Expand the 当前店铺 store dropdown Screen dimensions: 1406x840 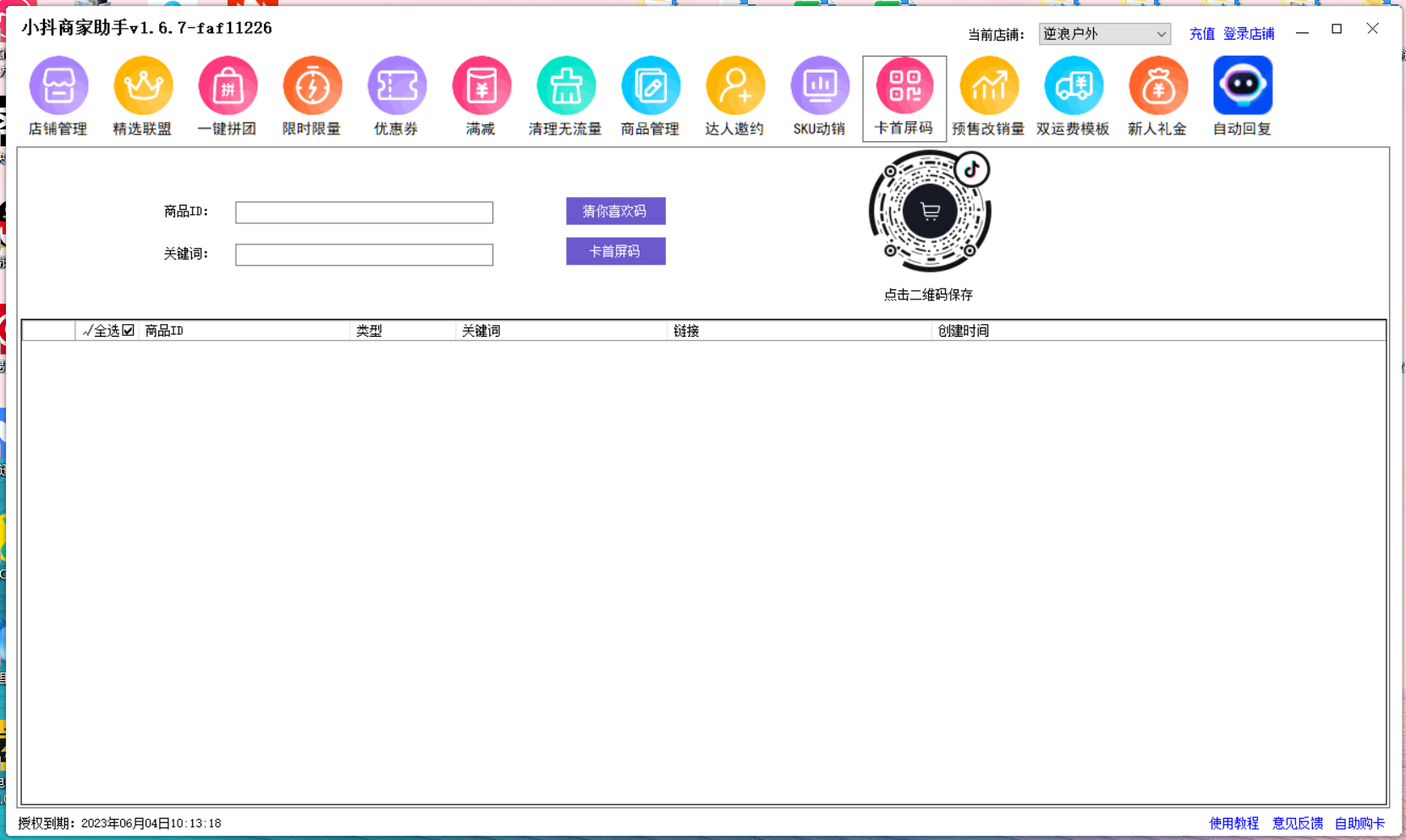(1104, 34)
